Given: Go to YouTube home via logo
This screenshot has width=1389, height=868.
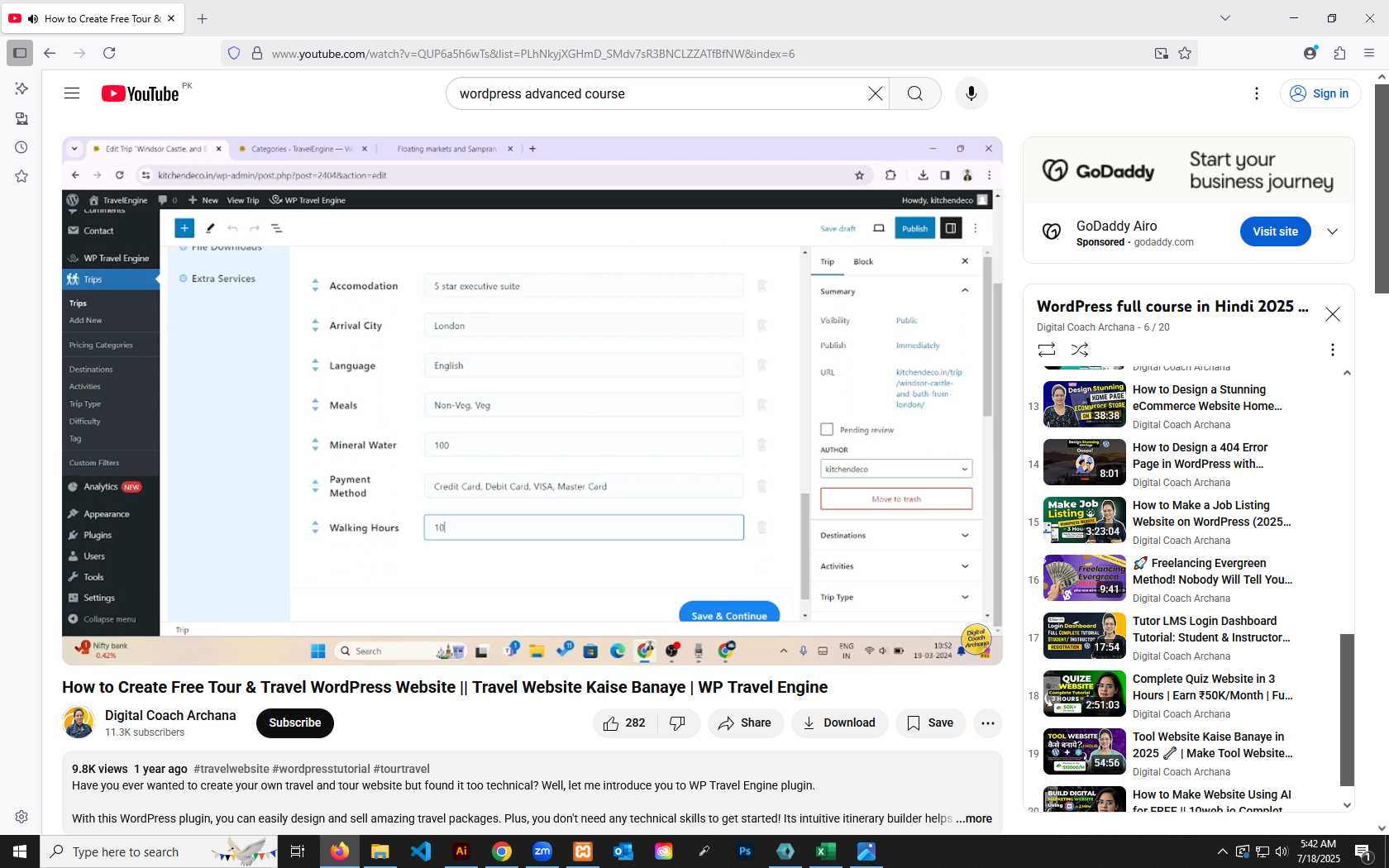Looking at the screenshot, I should [x=140, y=93].
